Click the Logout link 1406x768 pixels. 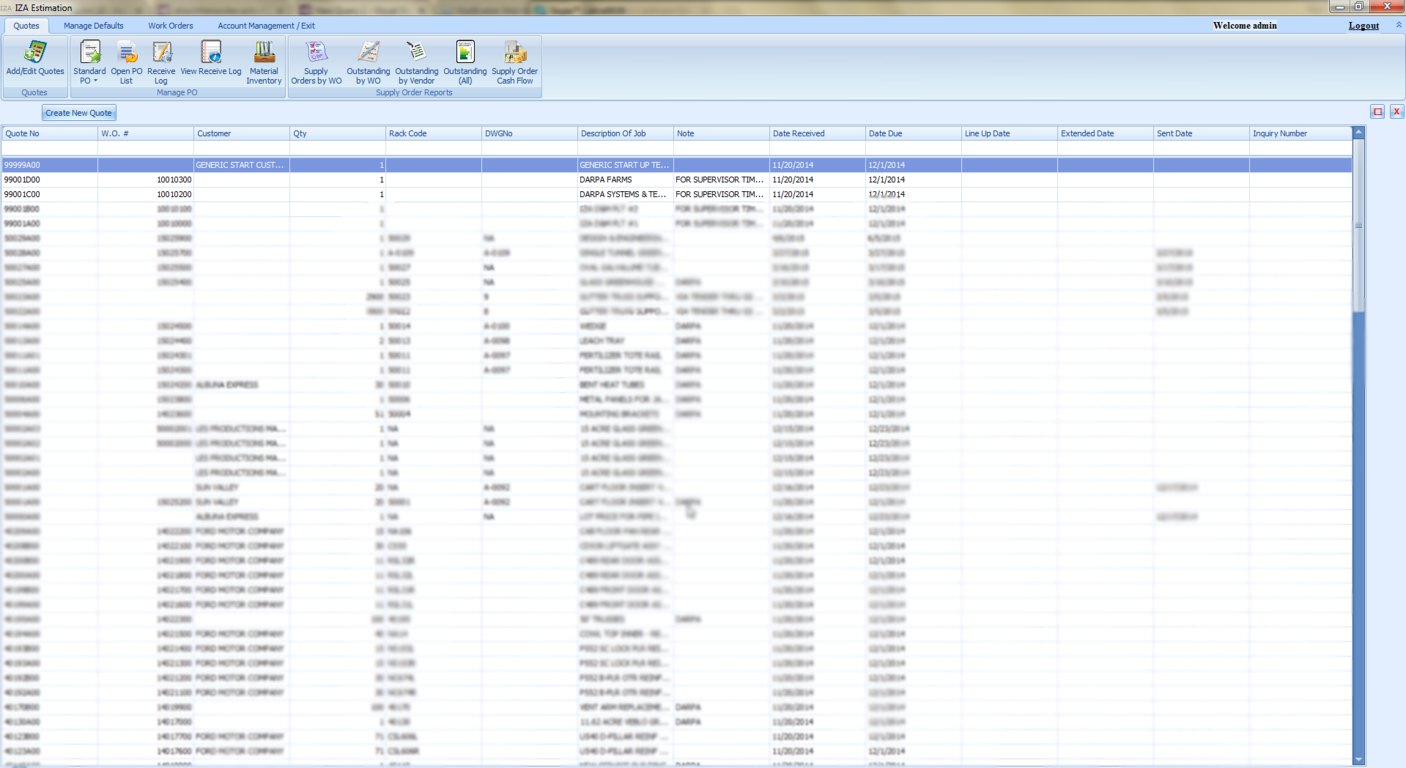pos(1363,26)
